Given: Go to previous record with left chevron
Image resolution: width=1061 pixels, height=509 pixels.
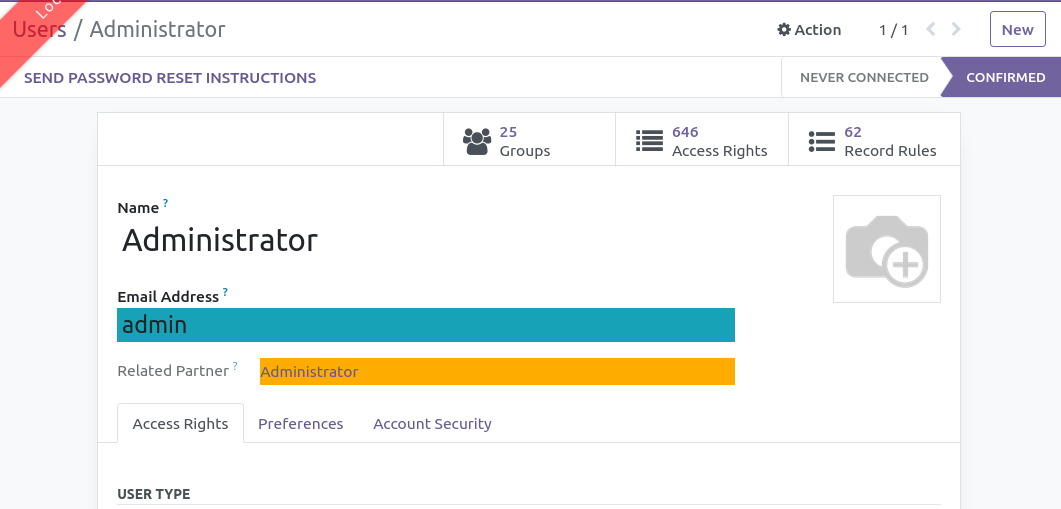Looking at the screenshot, I should coord(931,30).
